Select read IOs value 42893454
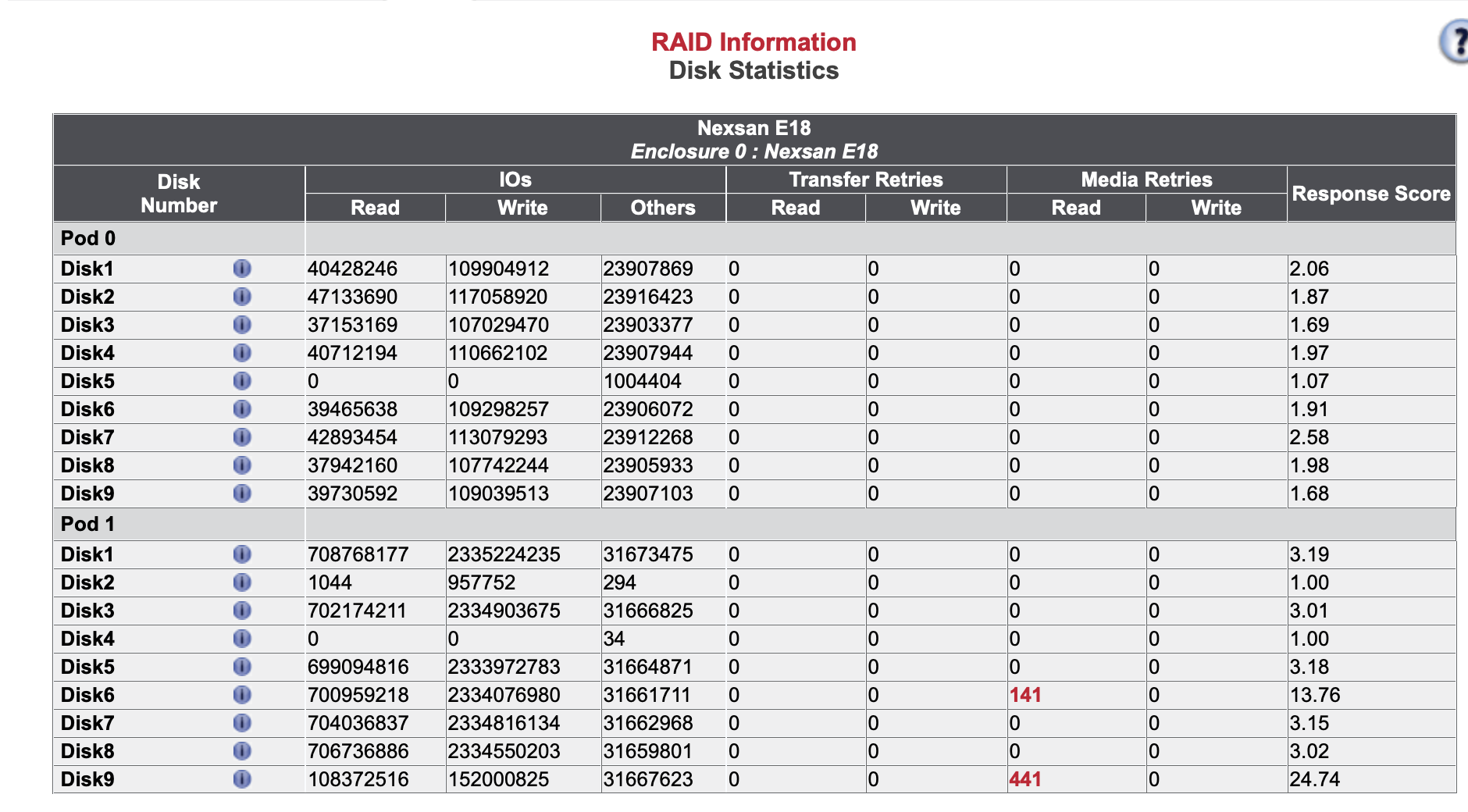This screenshot has width=1468, height=812. pyautogui.click(x=352, y=437)
